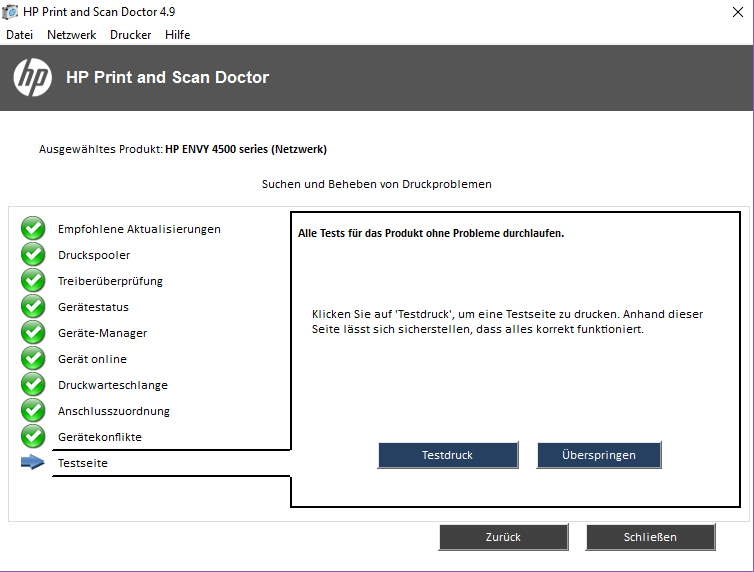Select the Gerätestatus step

click(x=93, y=307)
